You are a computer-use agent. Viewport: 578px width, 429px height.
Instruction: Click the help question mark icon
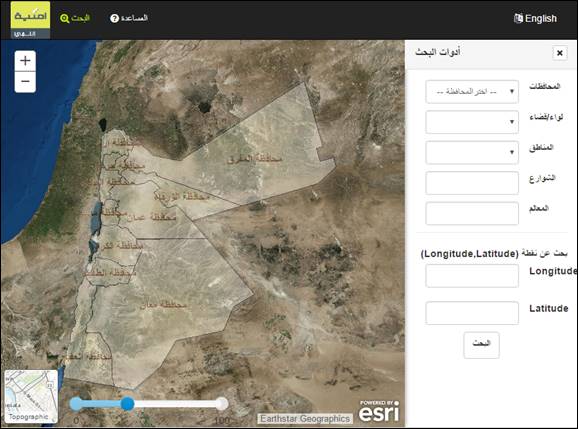(x=115, y=18)
